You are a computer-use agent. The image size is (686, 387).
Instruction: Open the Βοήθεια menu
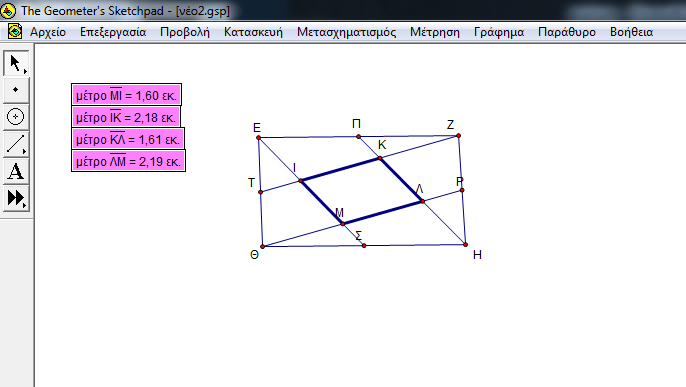click(631, 32)
